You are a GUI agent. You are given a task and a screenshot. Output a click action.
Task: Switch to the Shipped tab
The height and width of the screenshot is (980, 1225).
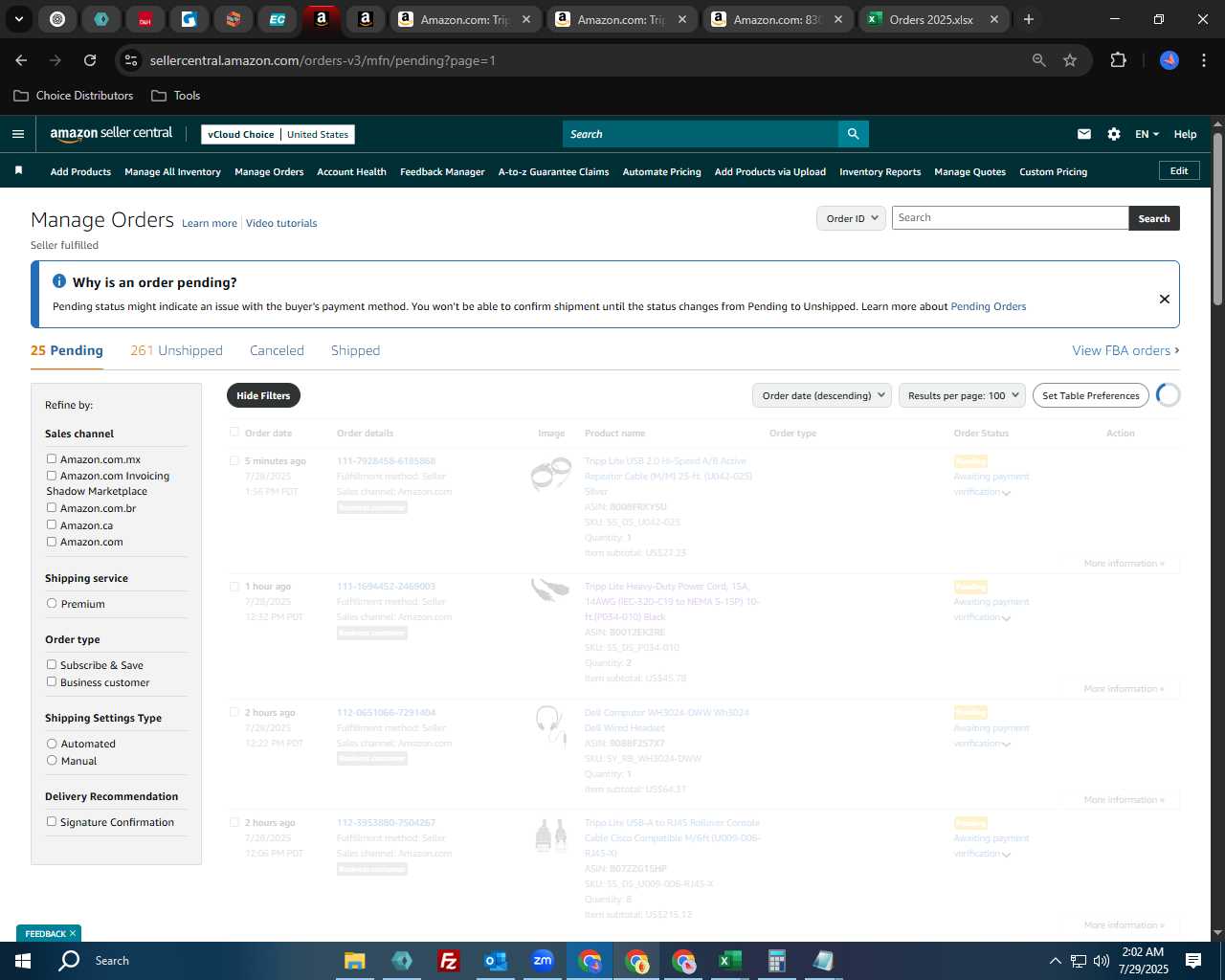[x=355, y=350]
